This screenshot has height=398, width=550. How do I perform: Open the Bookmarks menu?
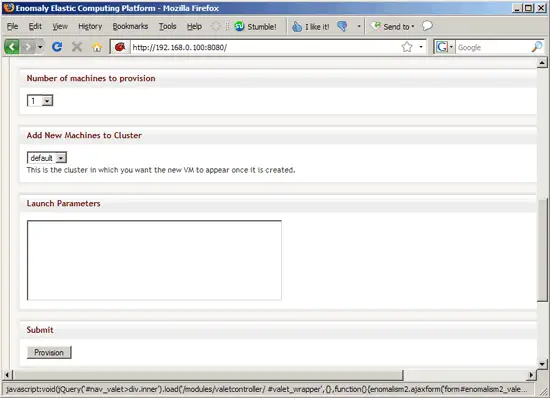130,26
